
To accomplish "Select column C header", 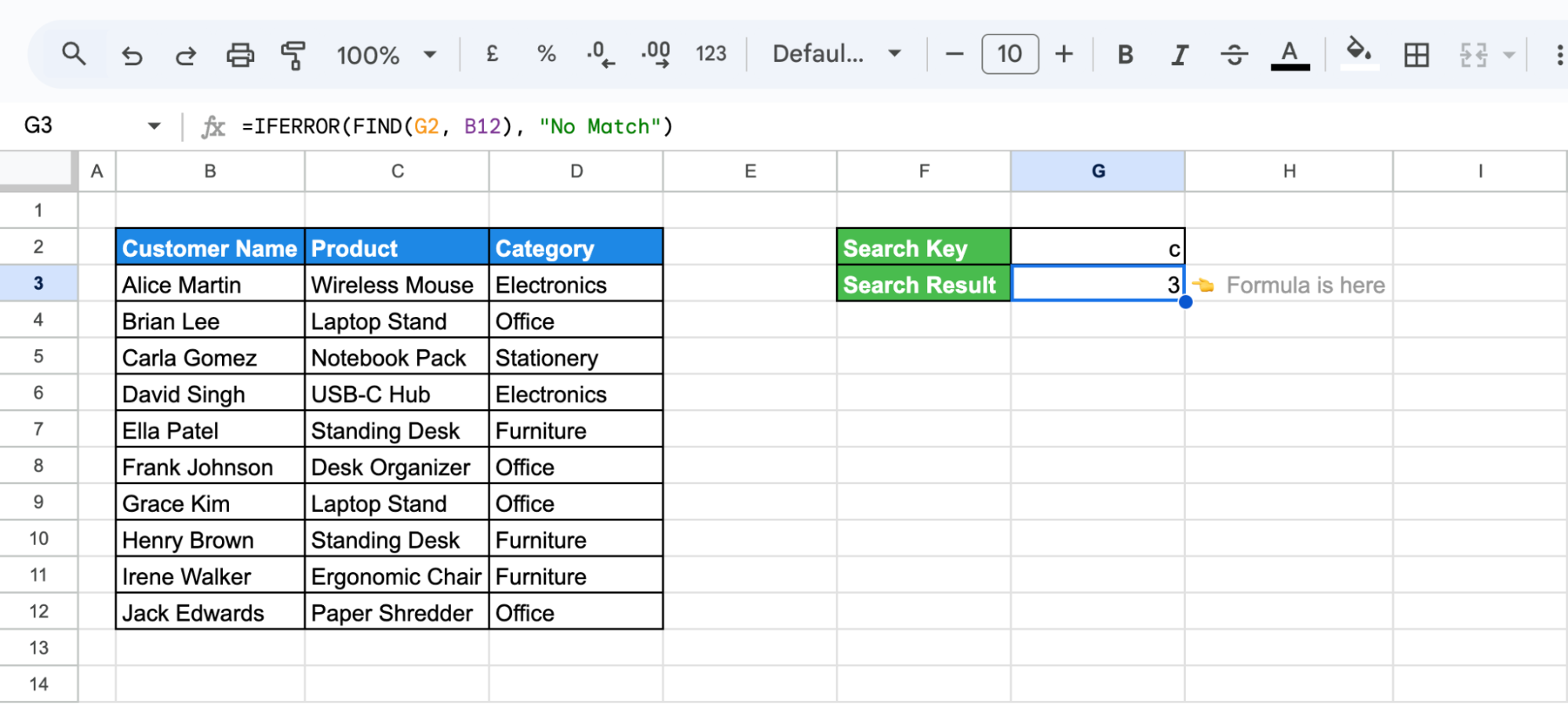I will tap(397, 171).
